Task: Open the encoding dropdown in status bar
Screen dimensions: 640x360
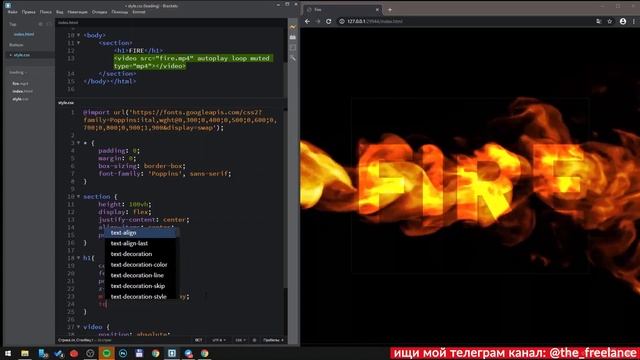Action: click(x=219, y=340)
